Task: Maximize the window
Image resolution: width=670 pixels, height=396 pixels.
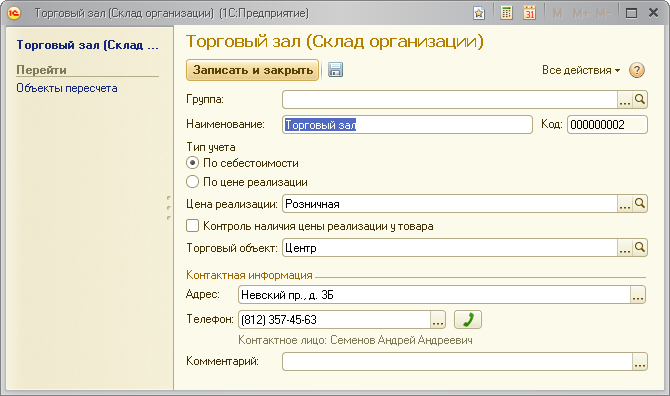Action: pos(632,13)
